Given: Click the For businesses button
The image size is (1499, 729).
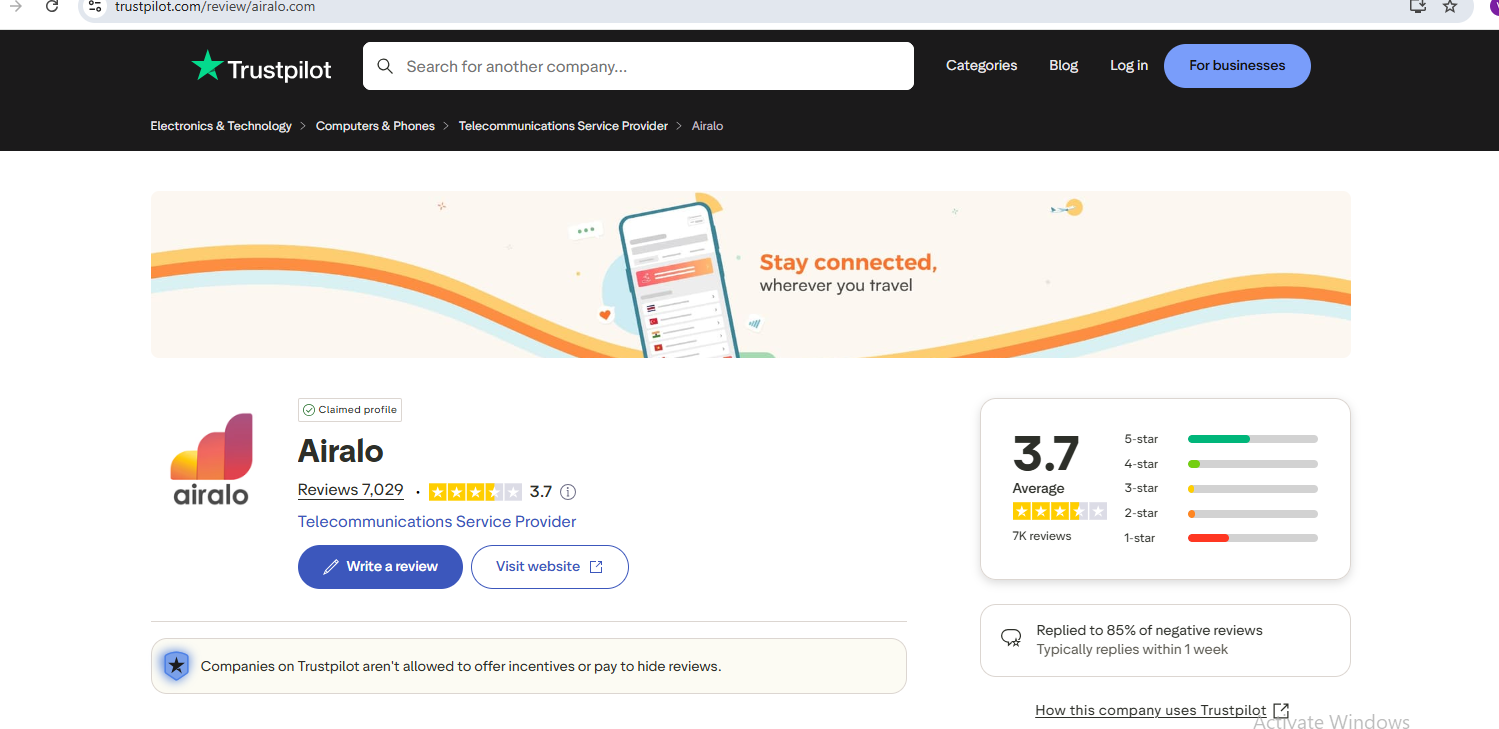Looking at the screenshot, I should tap(1237, 66).
